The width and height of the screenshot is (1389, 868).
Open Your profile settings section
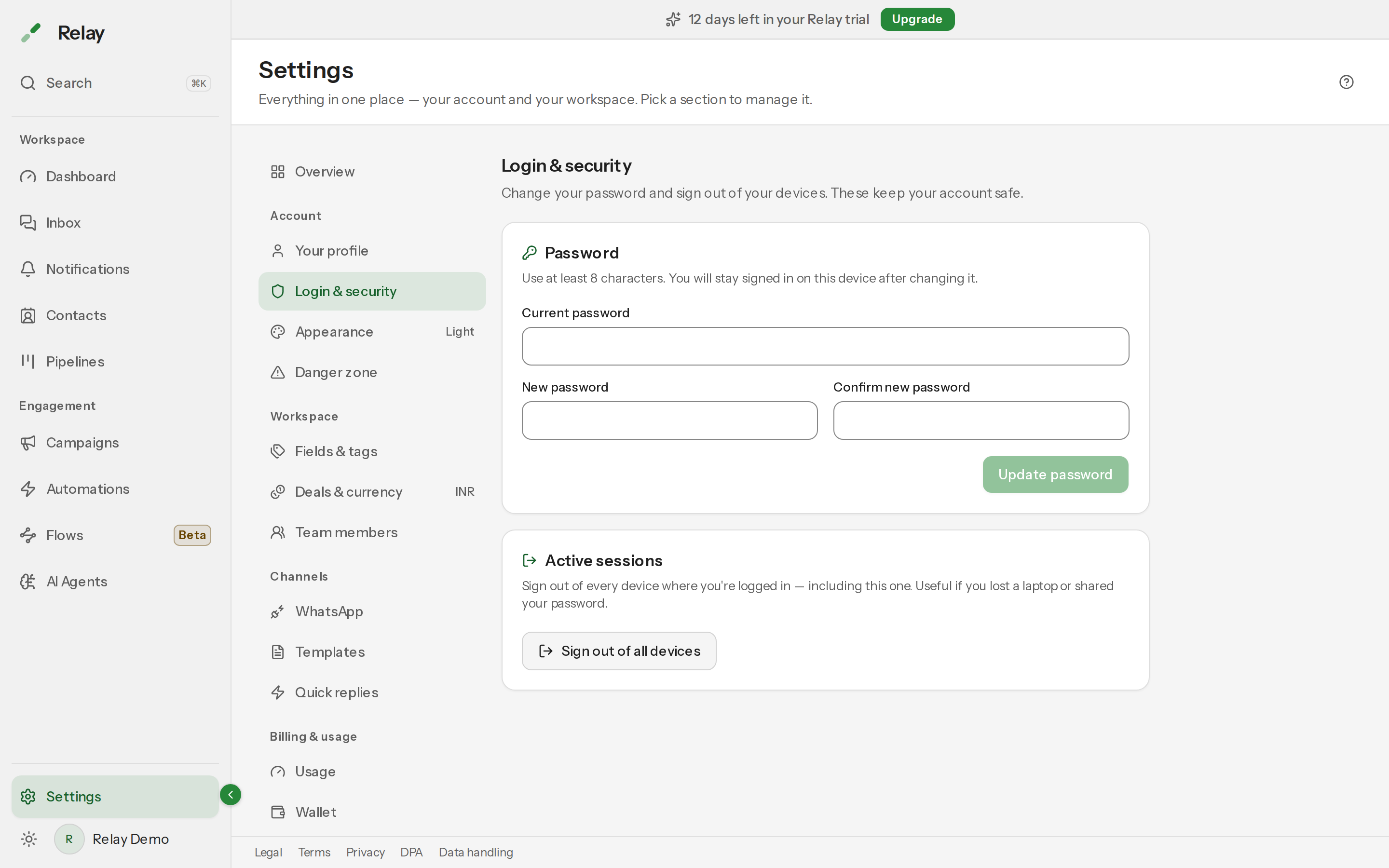[372, 251]
